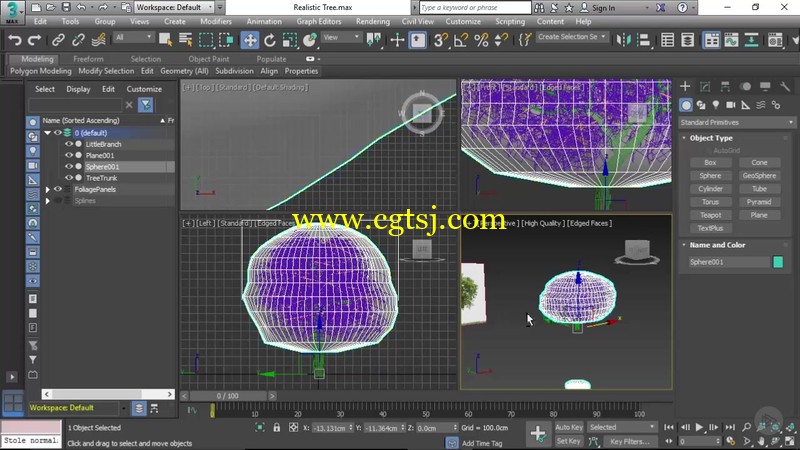The width and height of the screenshot is (800, 450).
Task: Activate Bind to Space Warp tool
Action: [98, 40]
